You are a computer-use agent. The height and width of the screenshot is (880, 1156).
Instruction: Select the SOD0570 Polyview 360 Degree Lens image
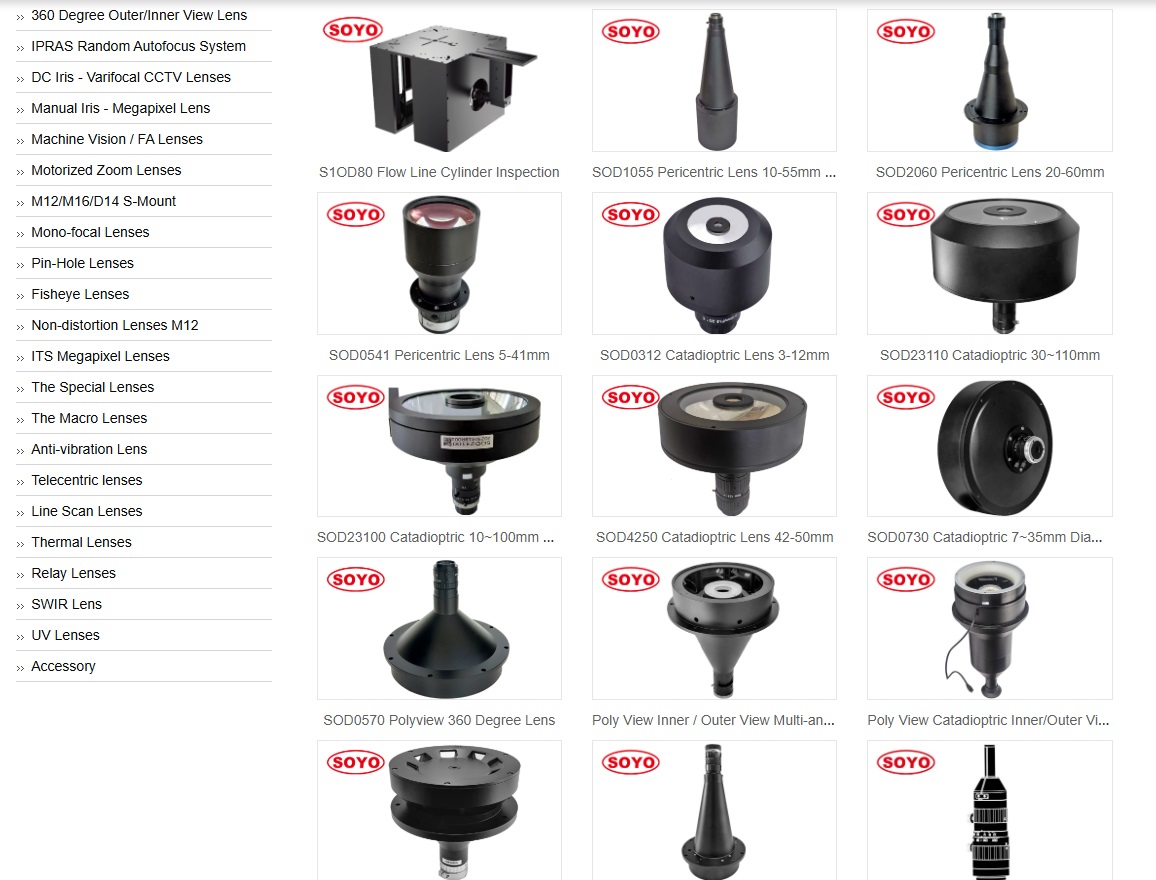[439, 629]
